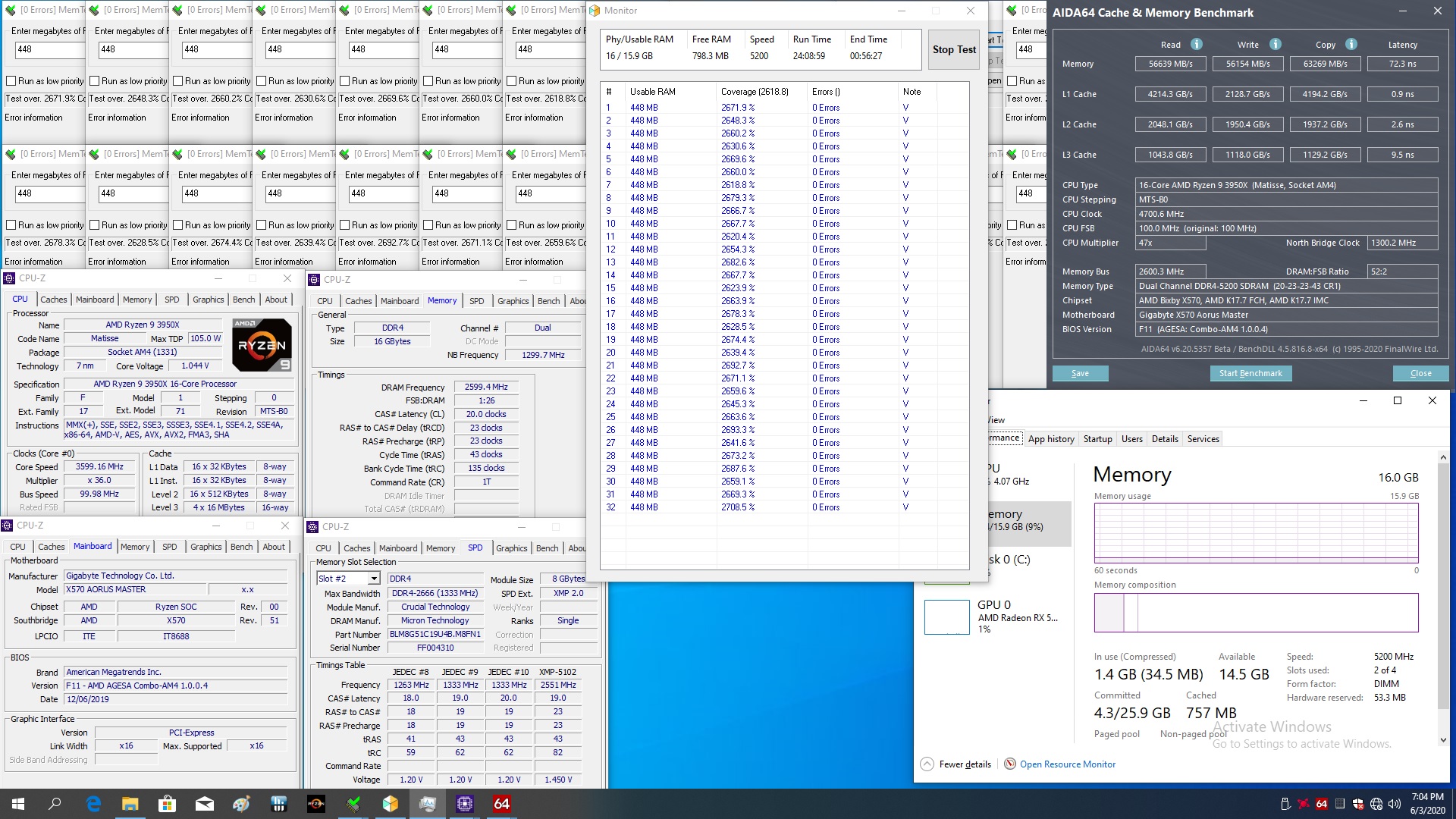Click megabytes field in MemTest at 2671.9%
This screenshot has width=1456, height=819.
point(49,49)
